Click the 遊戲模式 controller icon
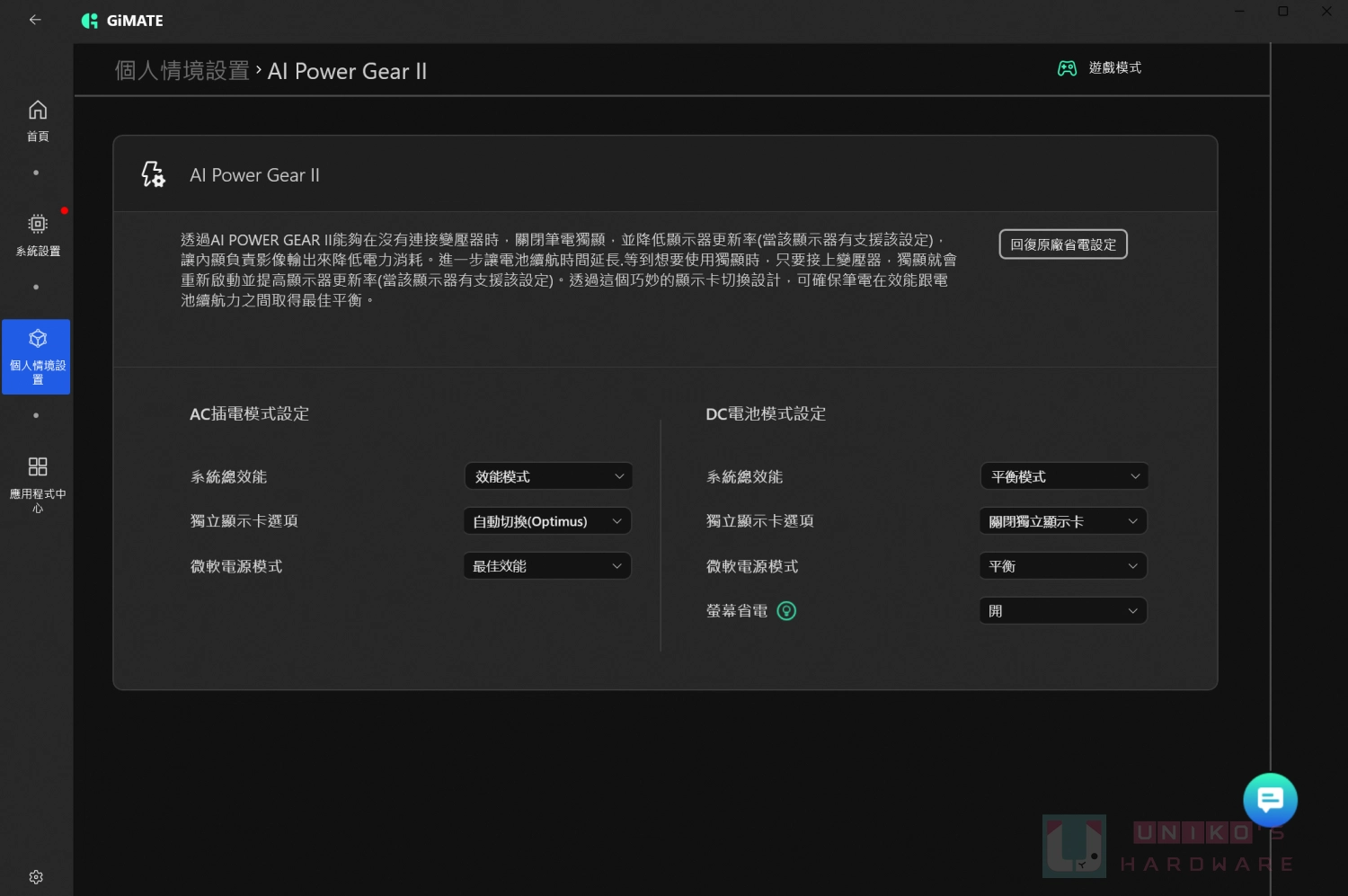 [1067, 68]
